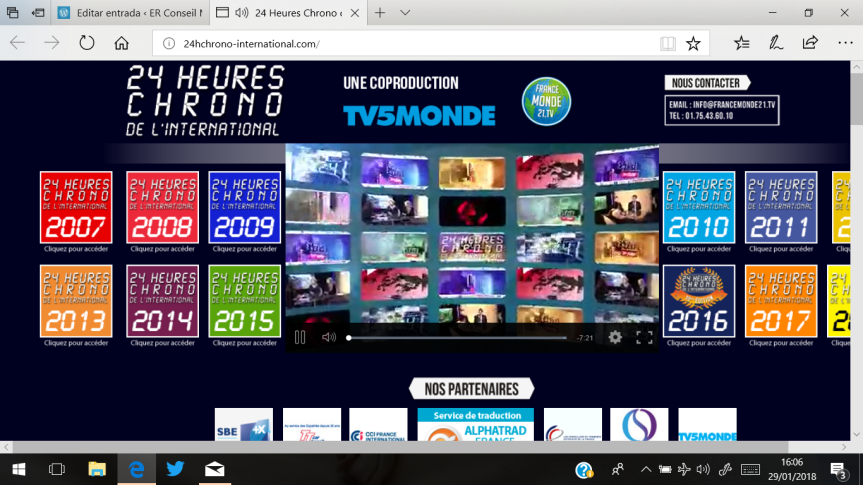Expand the tab previews chevron
This screenshot has height=485, width=863.
coord(405,13)
